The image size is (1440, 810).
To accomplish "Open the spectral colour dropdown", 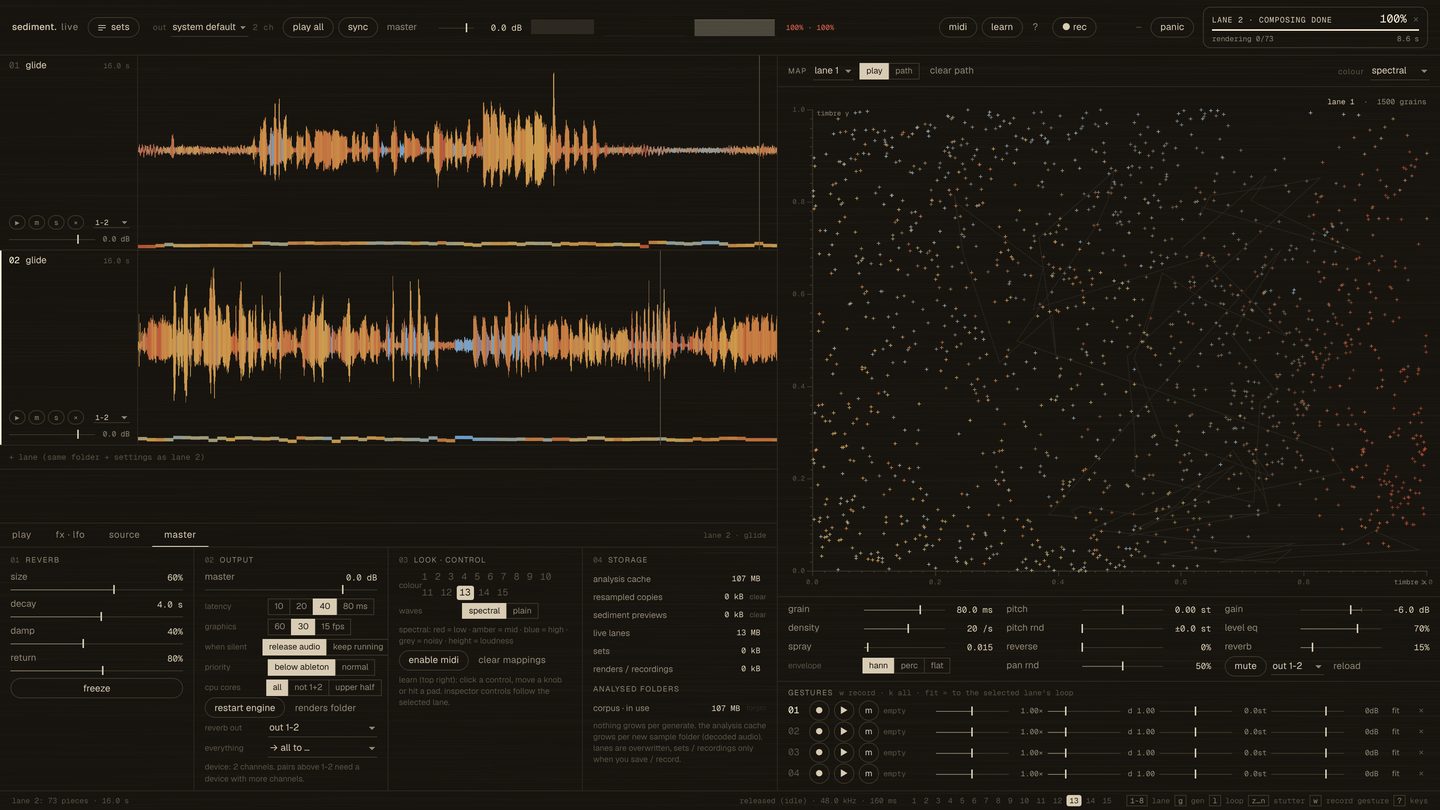I will (1399, 71).
